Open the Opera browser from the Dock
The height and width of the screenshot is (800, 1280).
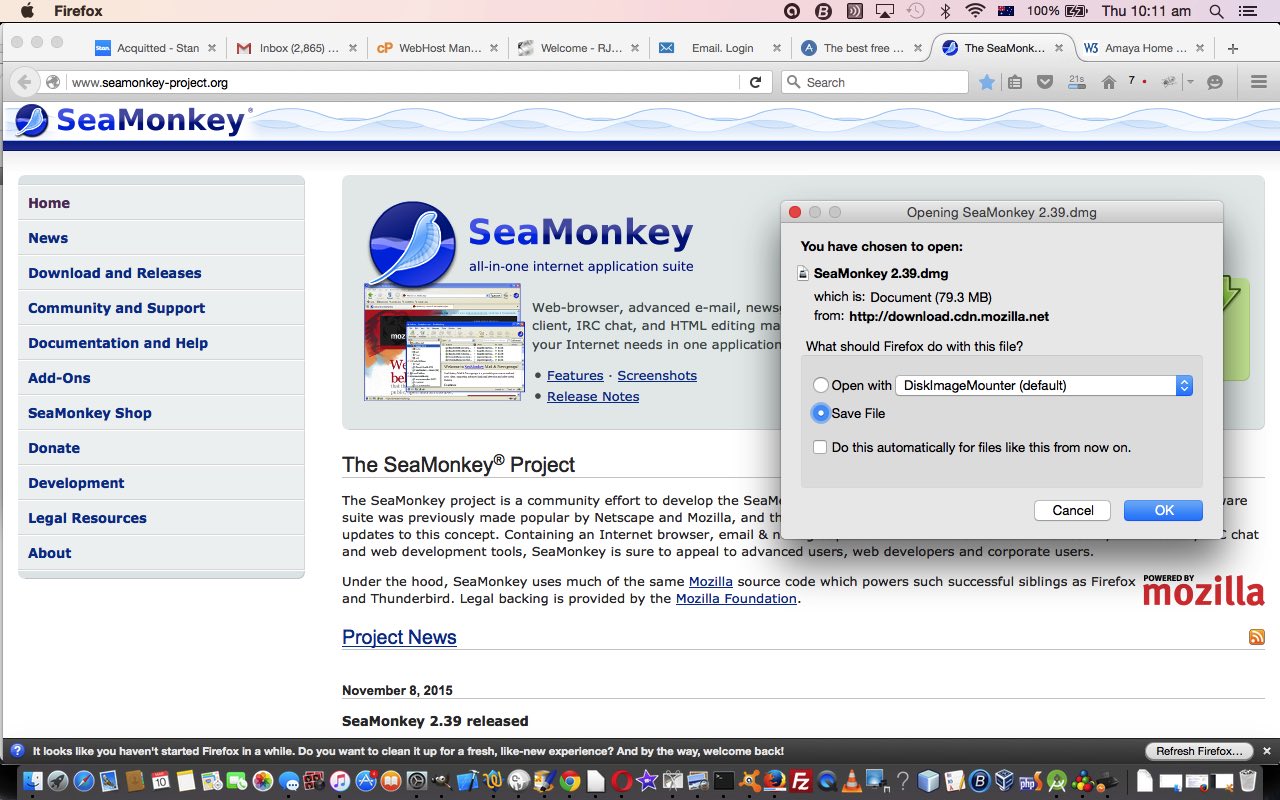coord(621,781)
